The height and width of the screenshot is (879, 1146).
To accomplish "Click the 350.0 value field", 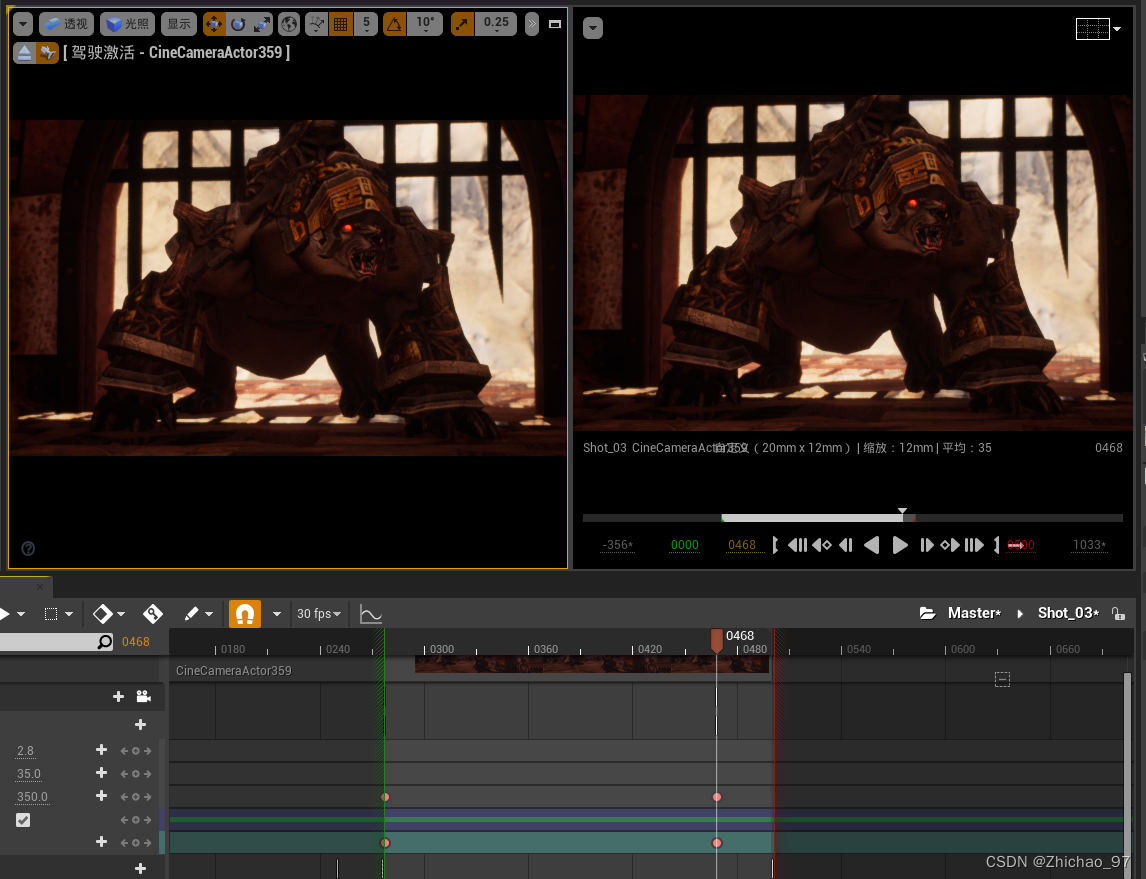I will tap(32, 797).
